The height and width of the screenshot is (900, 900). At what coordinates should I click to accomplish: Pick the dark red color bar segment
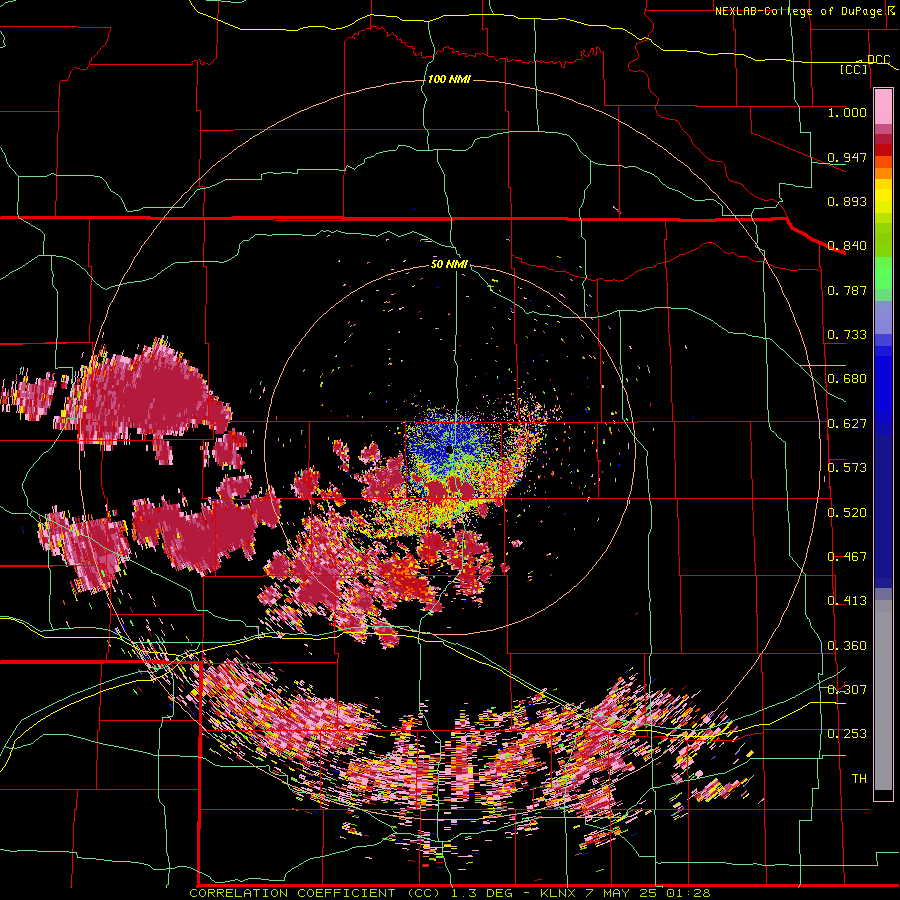pos(883,139)
